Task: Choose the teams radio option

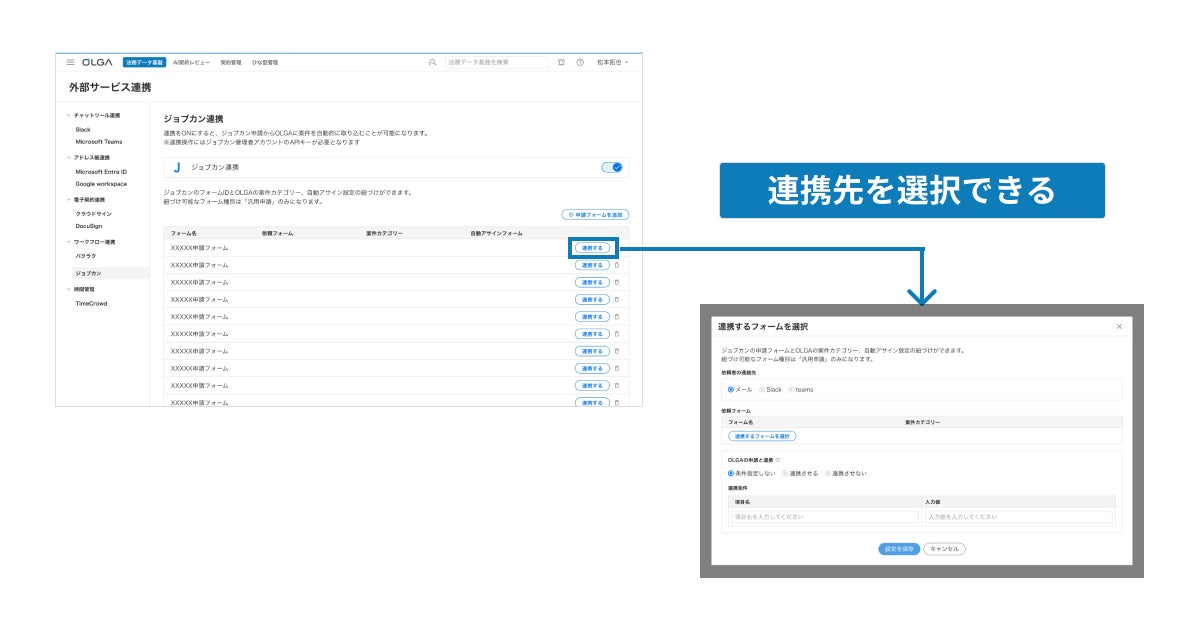Action: (x=801, y=390)
